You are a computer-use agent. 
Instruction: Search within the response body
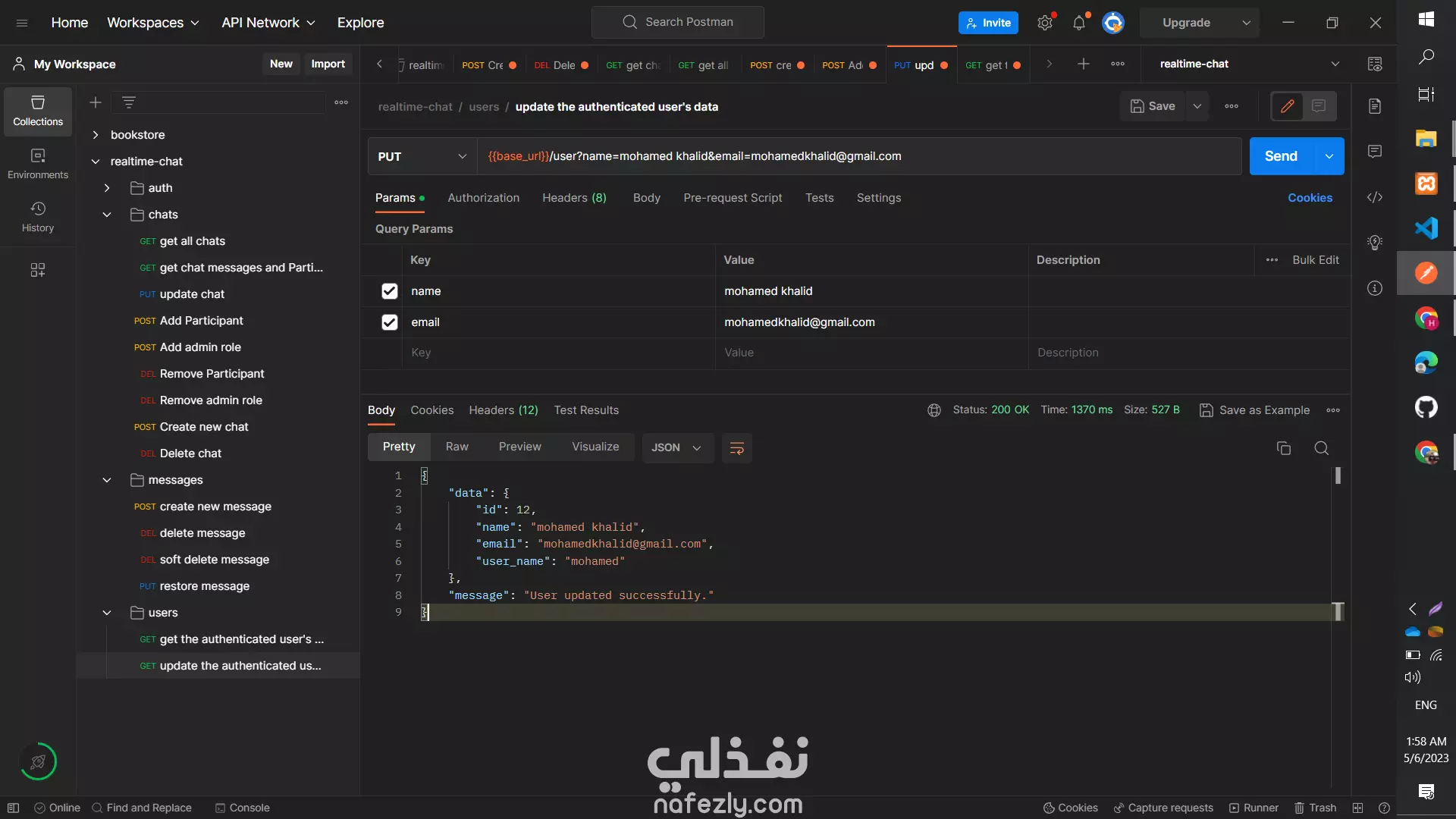[x=1321, y=448]
